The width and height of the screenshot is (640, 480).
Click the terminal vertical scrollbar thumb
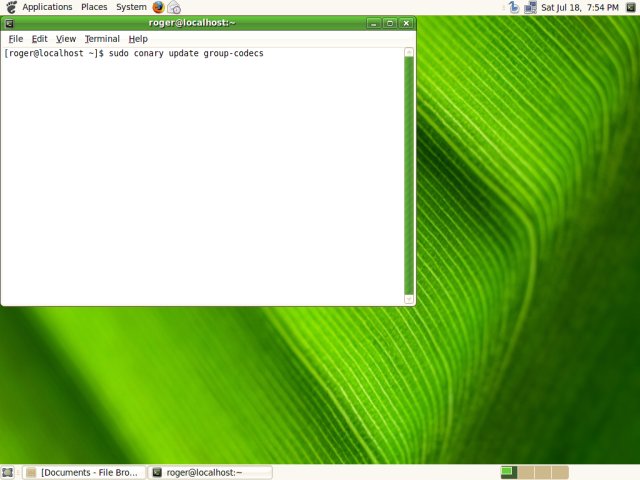tap(409, 176)
